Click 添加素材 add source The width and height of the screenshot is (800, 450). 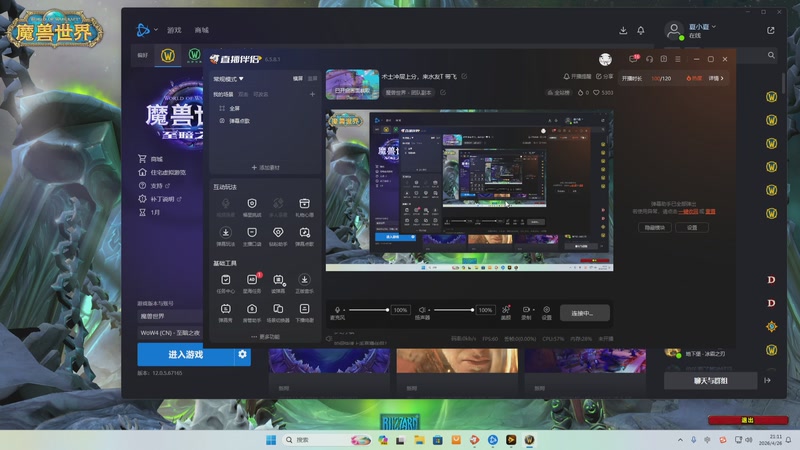[265, 167]
